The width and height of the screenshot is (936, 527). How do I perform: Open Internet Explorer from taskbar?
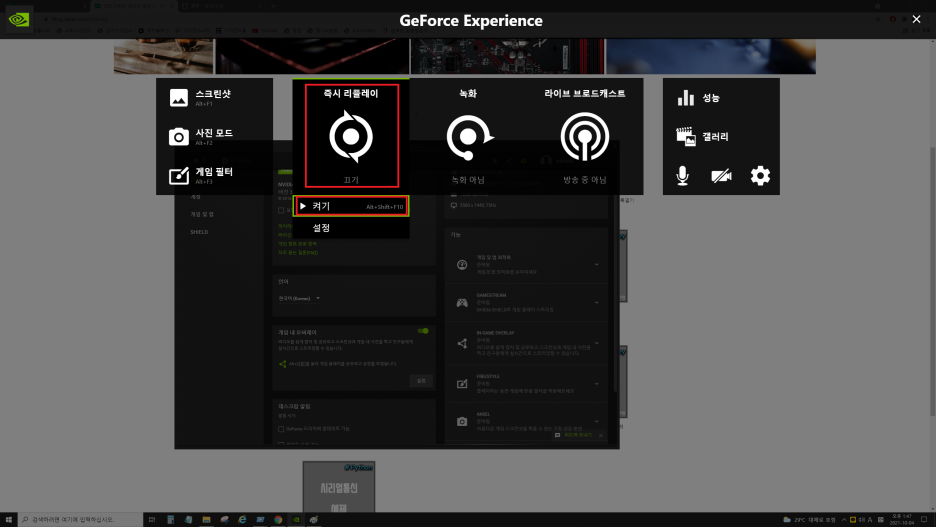(242, 519)
